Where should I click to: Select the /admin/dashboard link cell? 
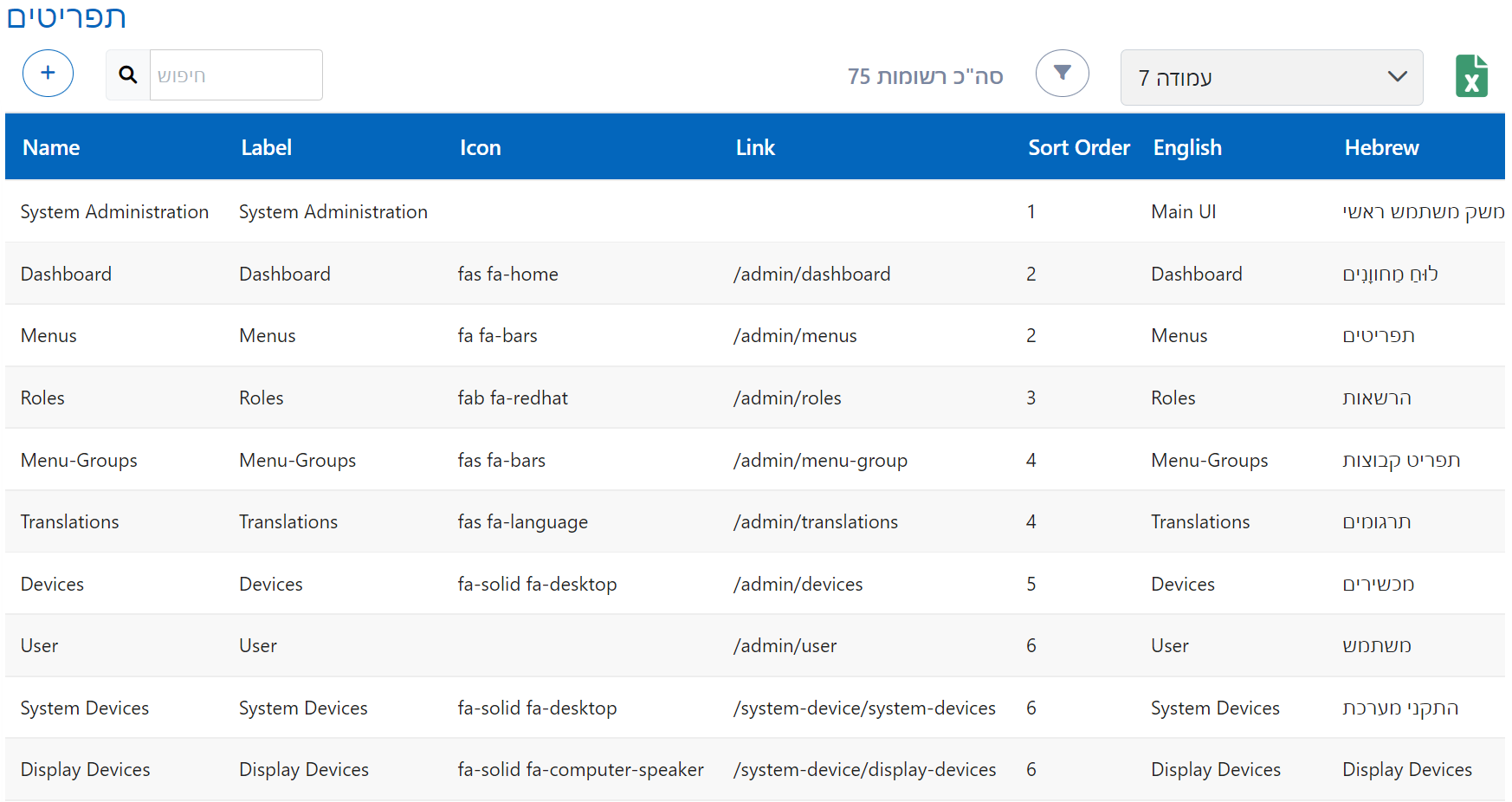(x=811, y=275)
